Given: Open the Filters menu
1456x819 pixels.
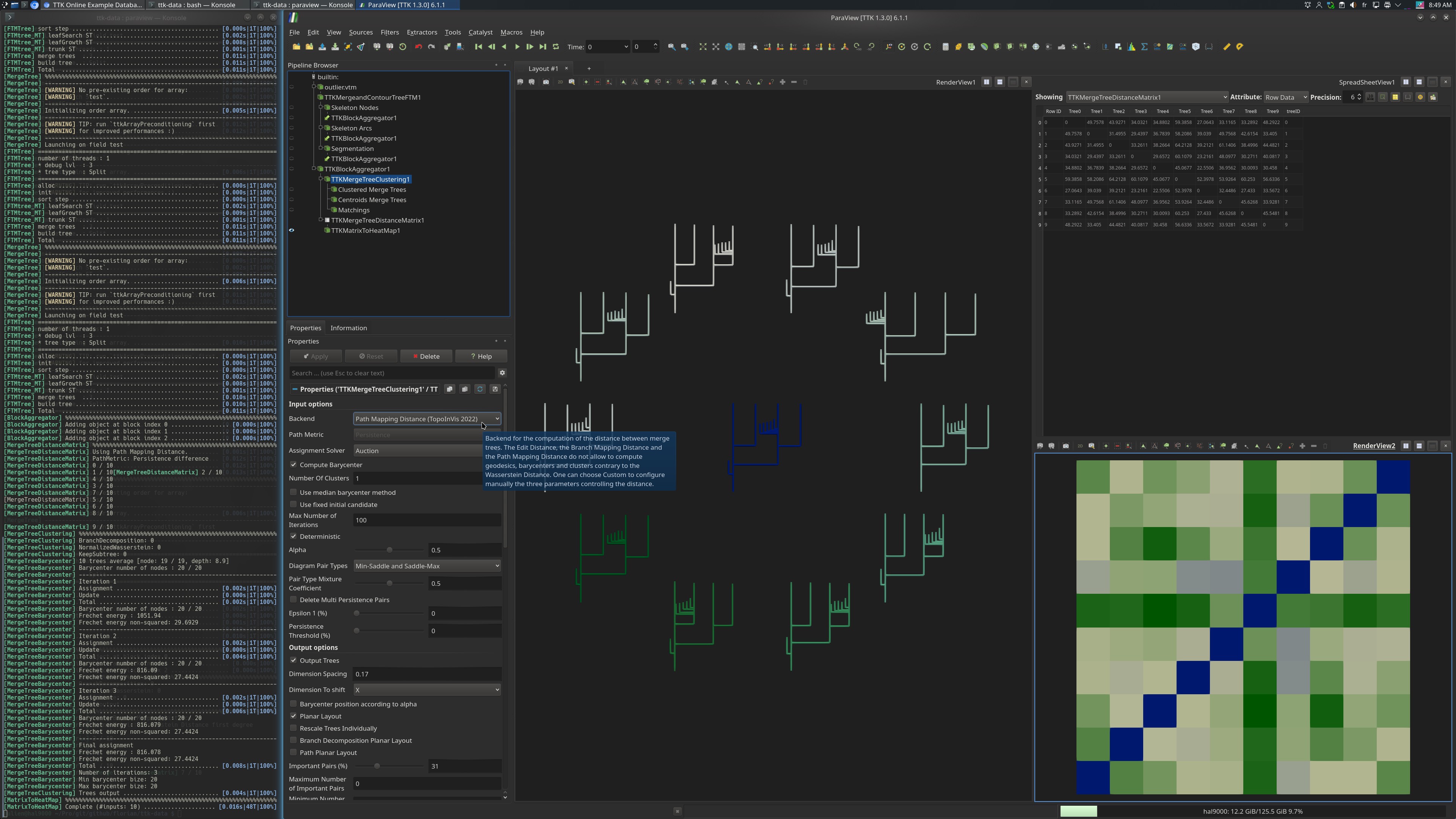Looking at the screenshot, I should pos(389,32).
